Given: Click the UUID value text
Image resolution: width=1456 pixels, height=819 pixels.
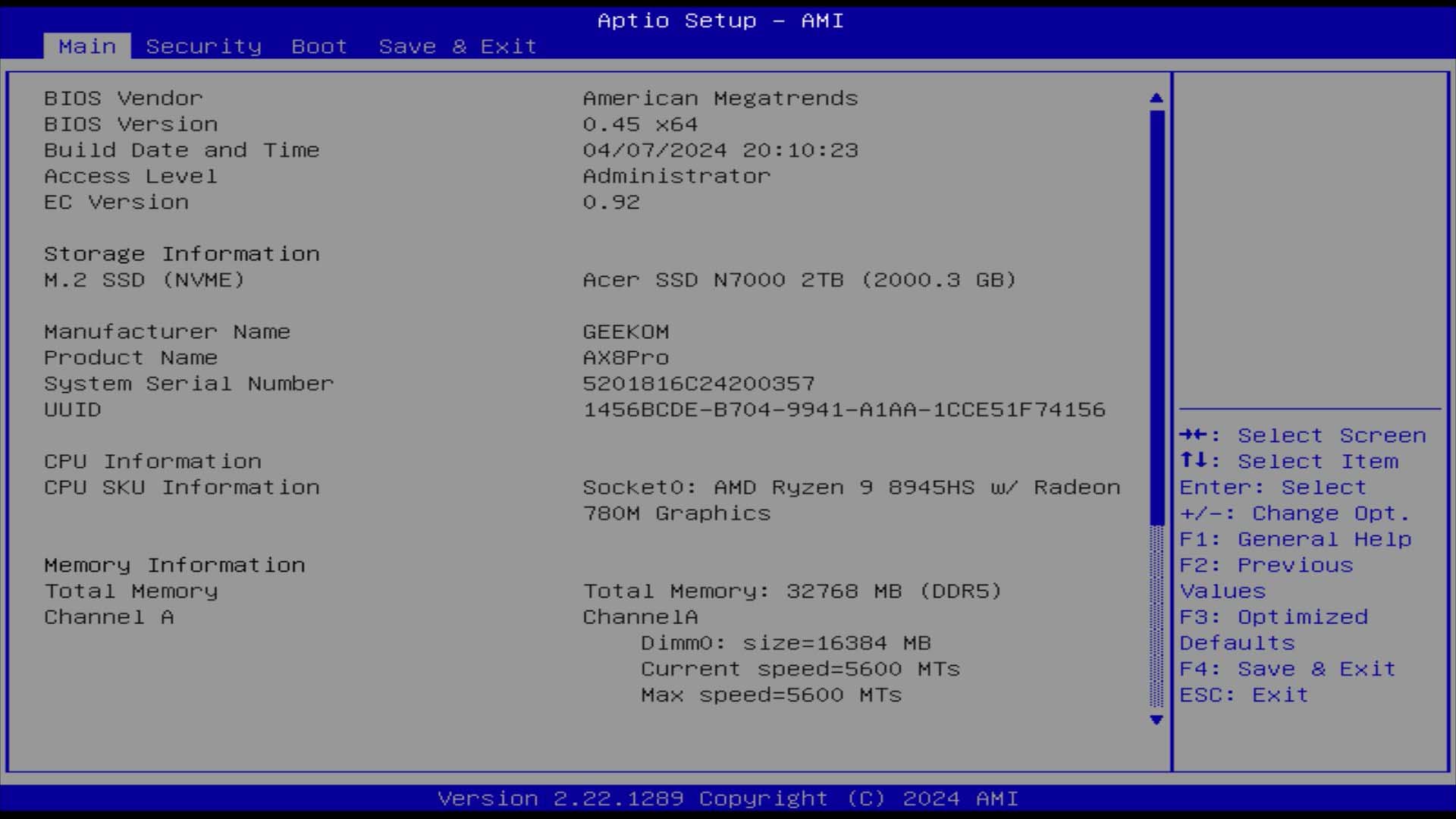Looking at the screenshot, I should pos(843,409).
